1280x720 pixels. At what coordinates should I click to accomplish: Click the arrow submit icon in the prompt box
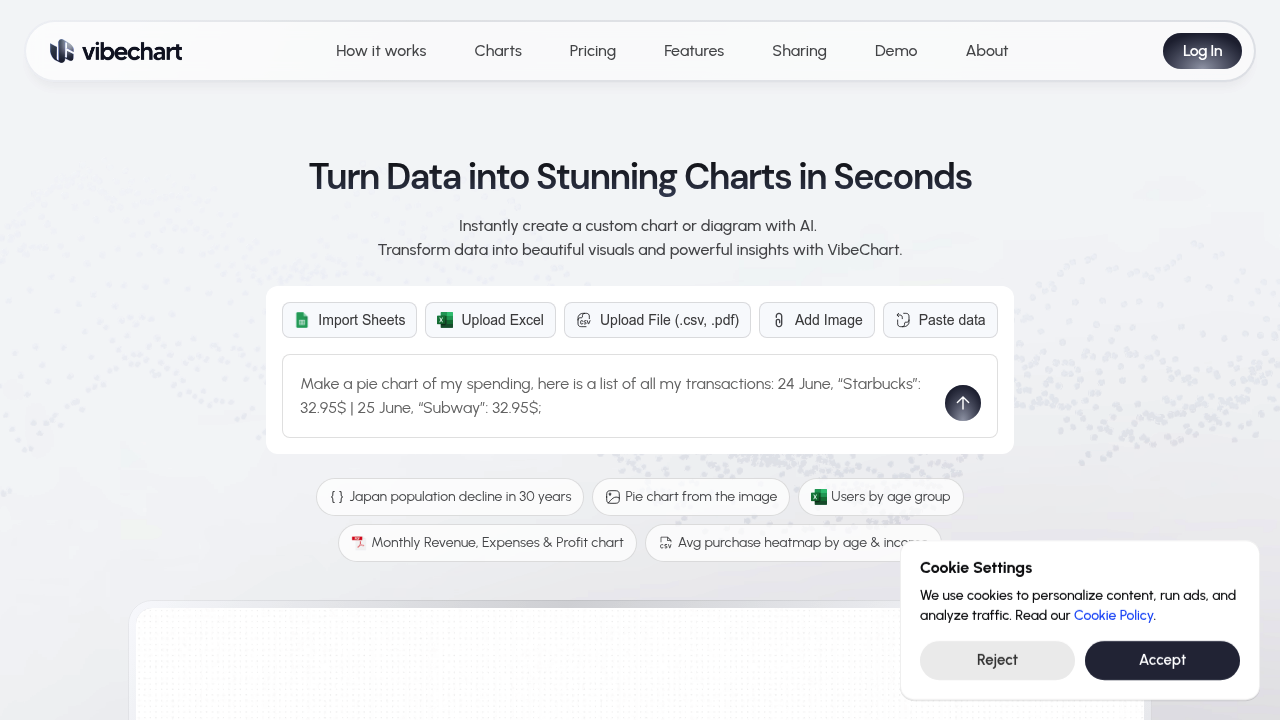pyautogui.click(x=962, y=403)
